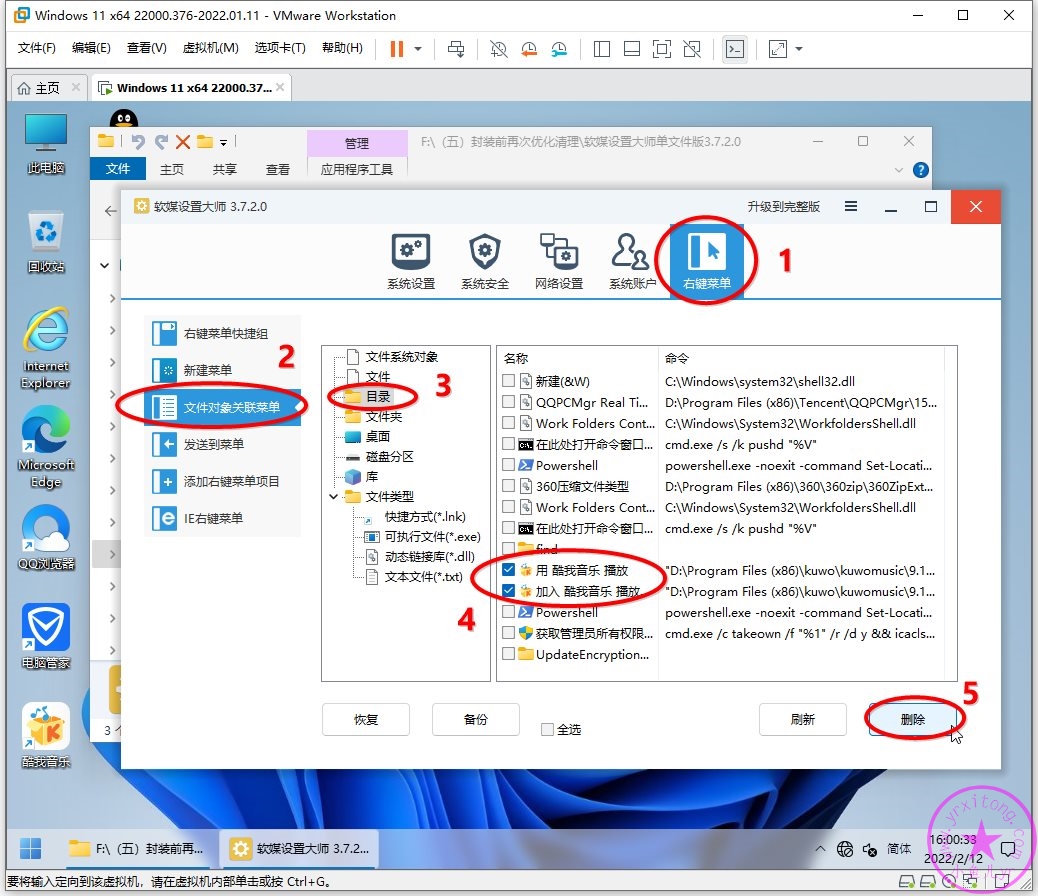Toggle the 全选 checkbox

pyautogui.click(x=547, y=729)
